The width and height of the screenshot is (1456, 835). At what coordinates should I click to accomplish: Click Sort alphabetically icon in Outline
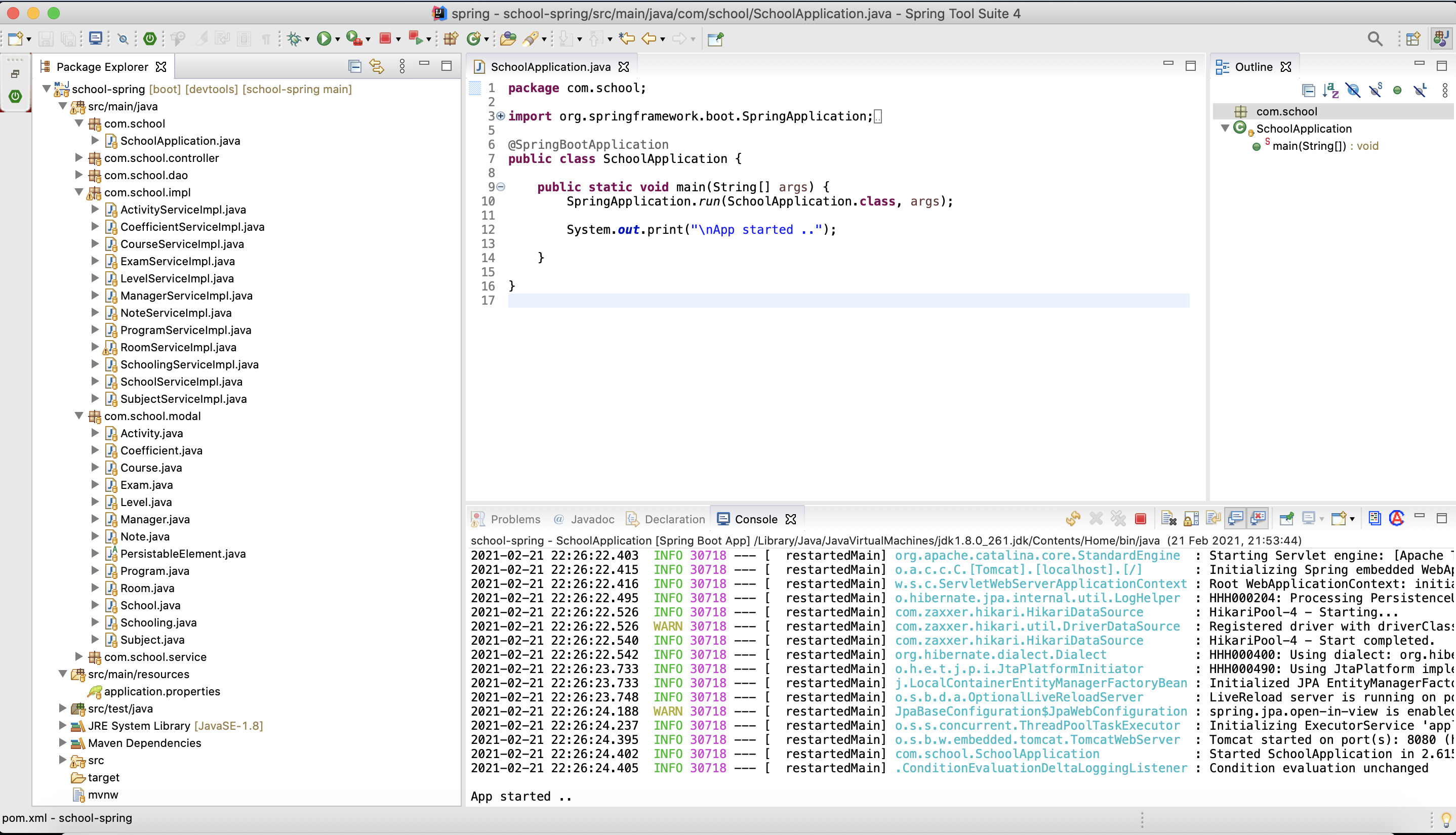[x=1330, y=90]
